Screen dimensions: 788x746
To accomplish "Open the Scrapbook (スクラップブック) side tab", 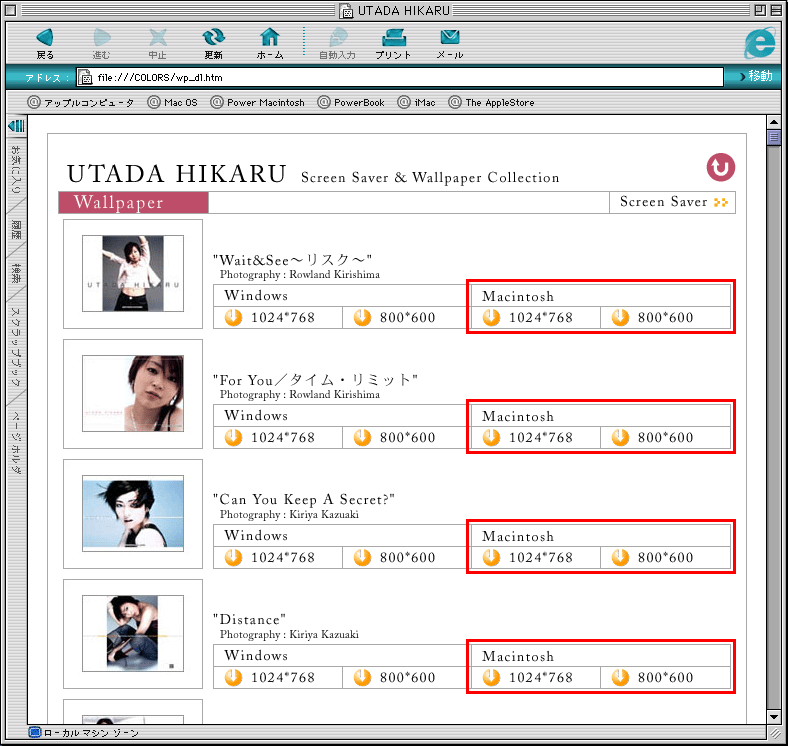I will (16, 347).
